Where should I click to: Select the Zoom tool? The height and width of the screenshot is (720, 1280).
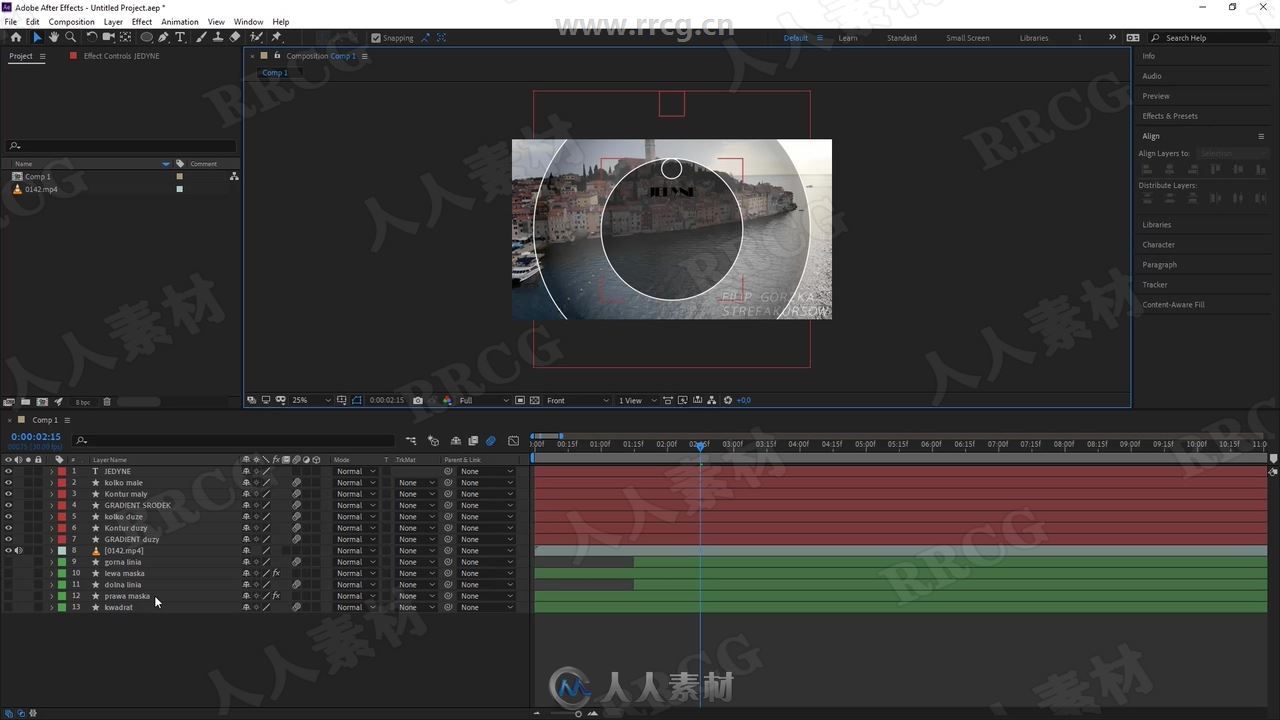(71, 37)
